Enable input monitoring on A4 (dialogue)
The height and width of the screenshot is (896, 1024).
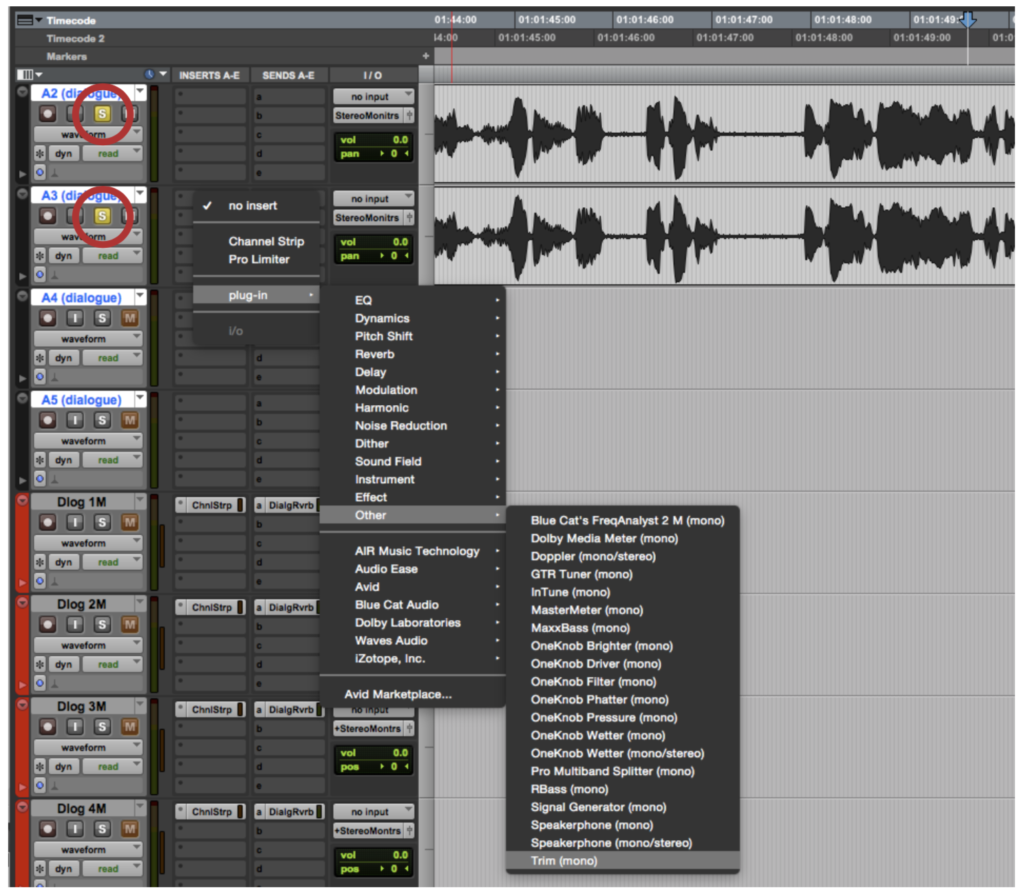coord(74,318)
